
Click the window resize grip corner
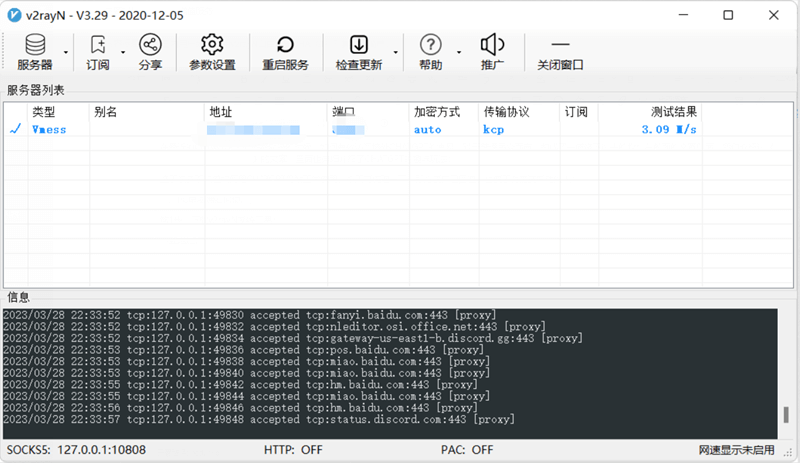[x=789, y=452]
